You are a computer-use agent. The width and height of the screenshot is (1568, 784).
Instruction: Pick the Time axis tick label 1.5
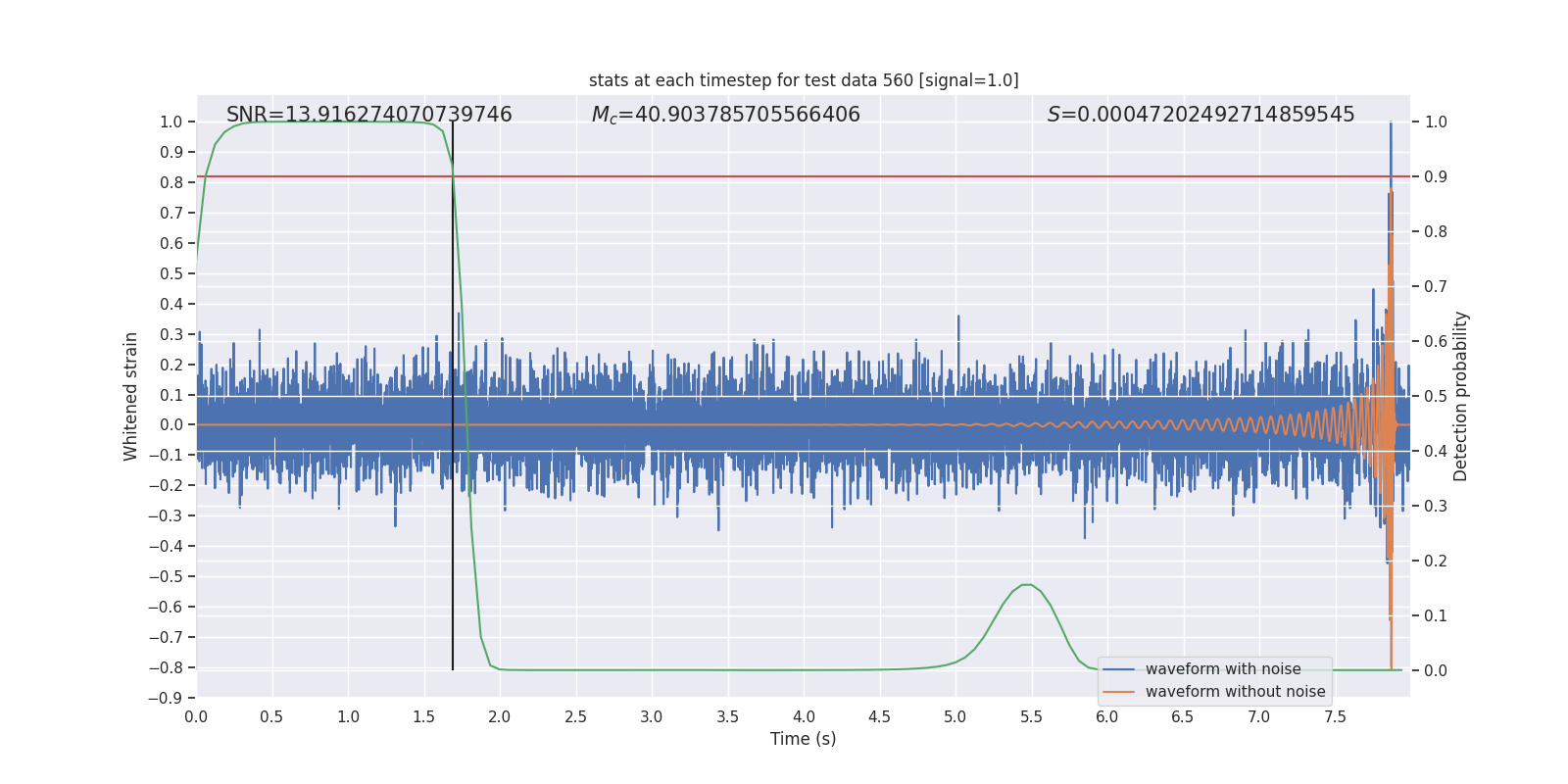[423, 716]
